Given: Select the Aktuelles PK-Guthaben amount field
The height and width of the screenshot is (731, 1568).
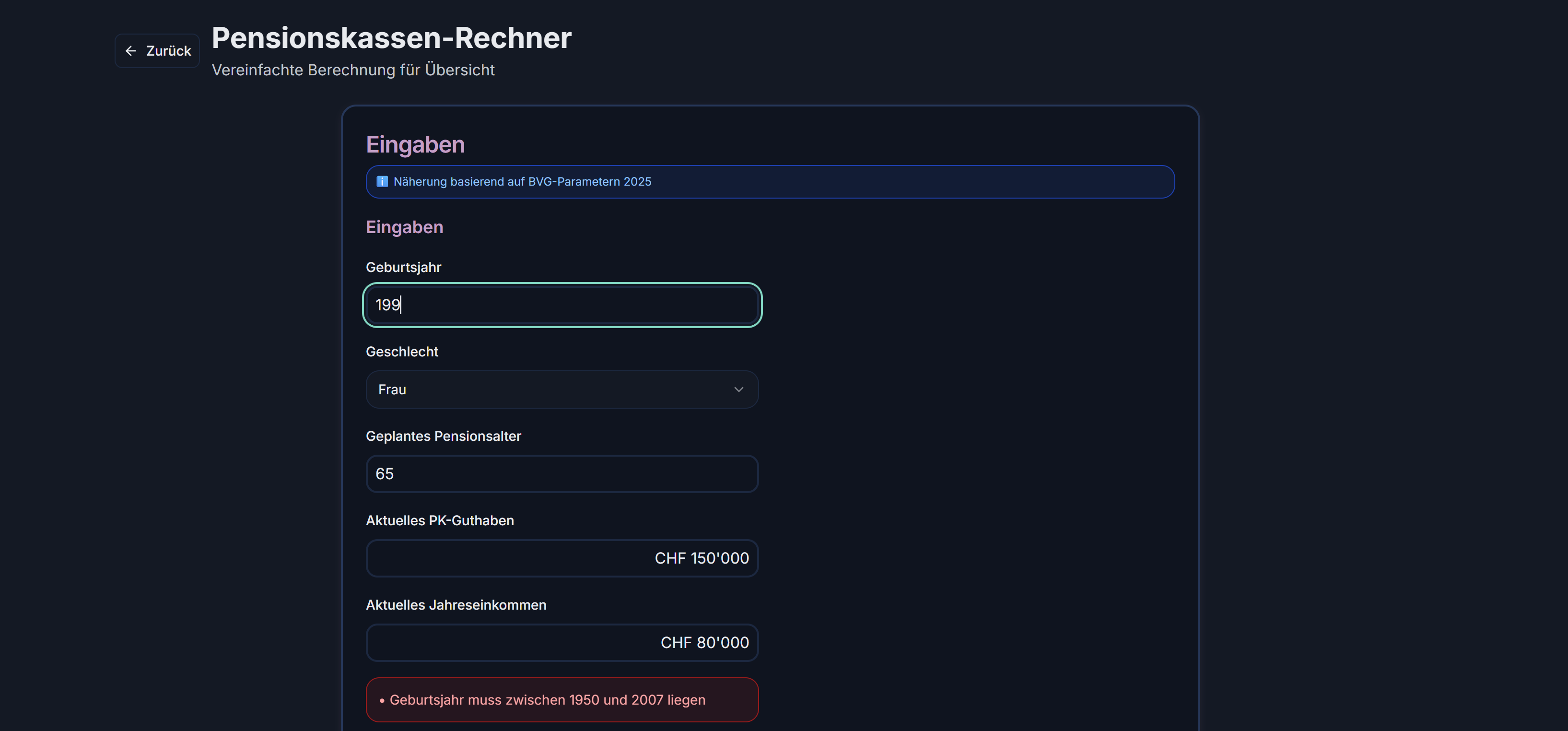Looking at the screenshot, I should [x=561, y=558].
